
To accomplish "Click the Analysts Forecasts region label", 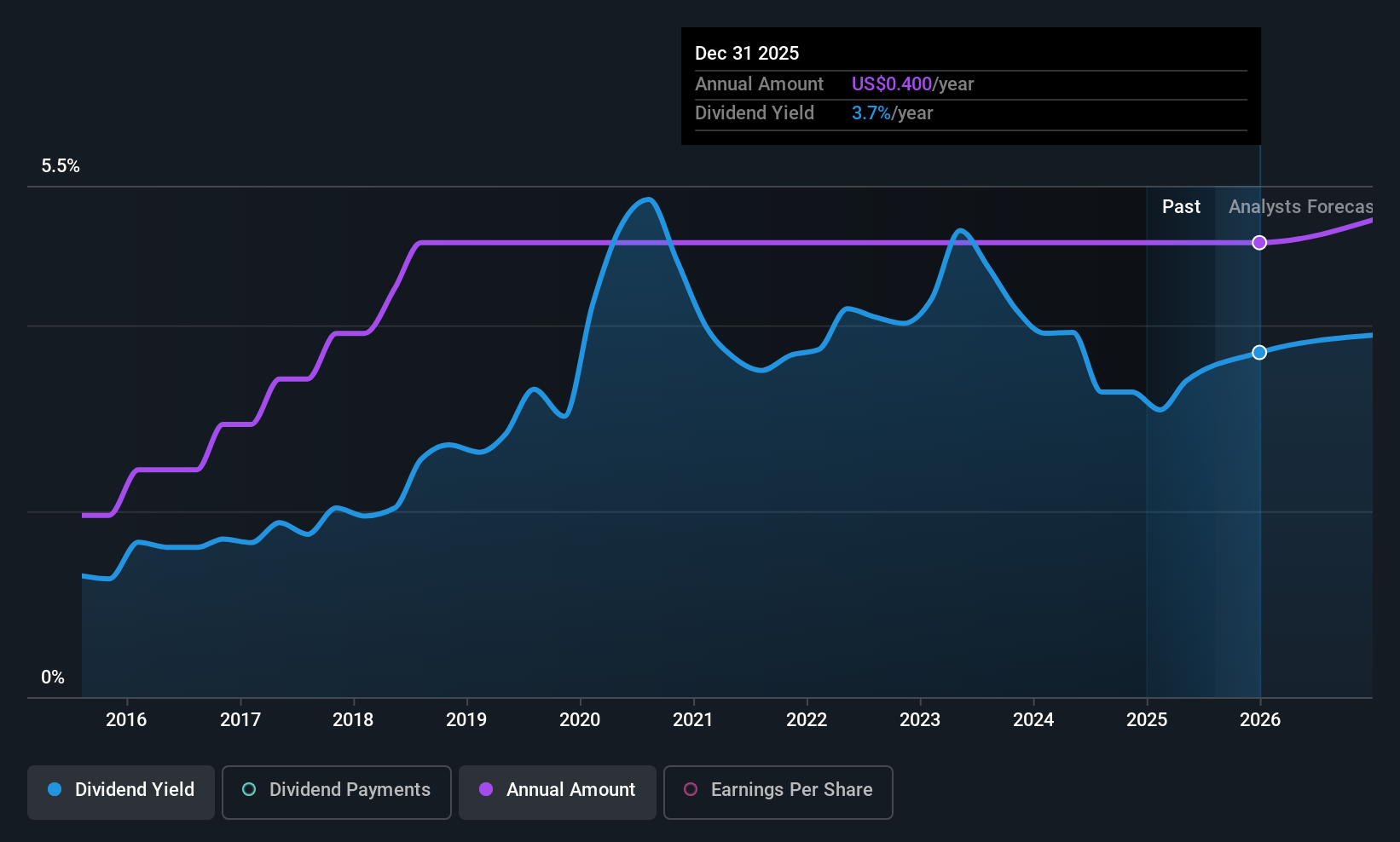I will click(x=1300, y=207).
